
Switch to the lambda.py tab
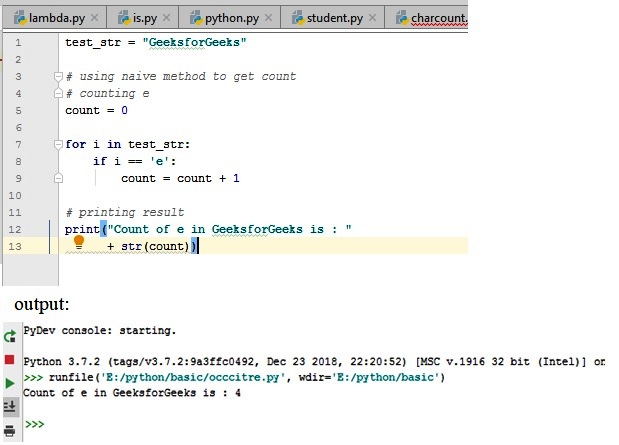point(56,18)
